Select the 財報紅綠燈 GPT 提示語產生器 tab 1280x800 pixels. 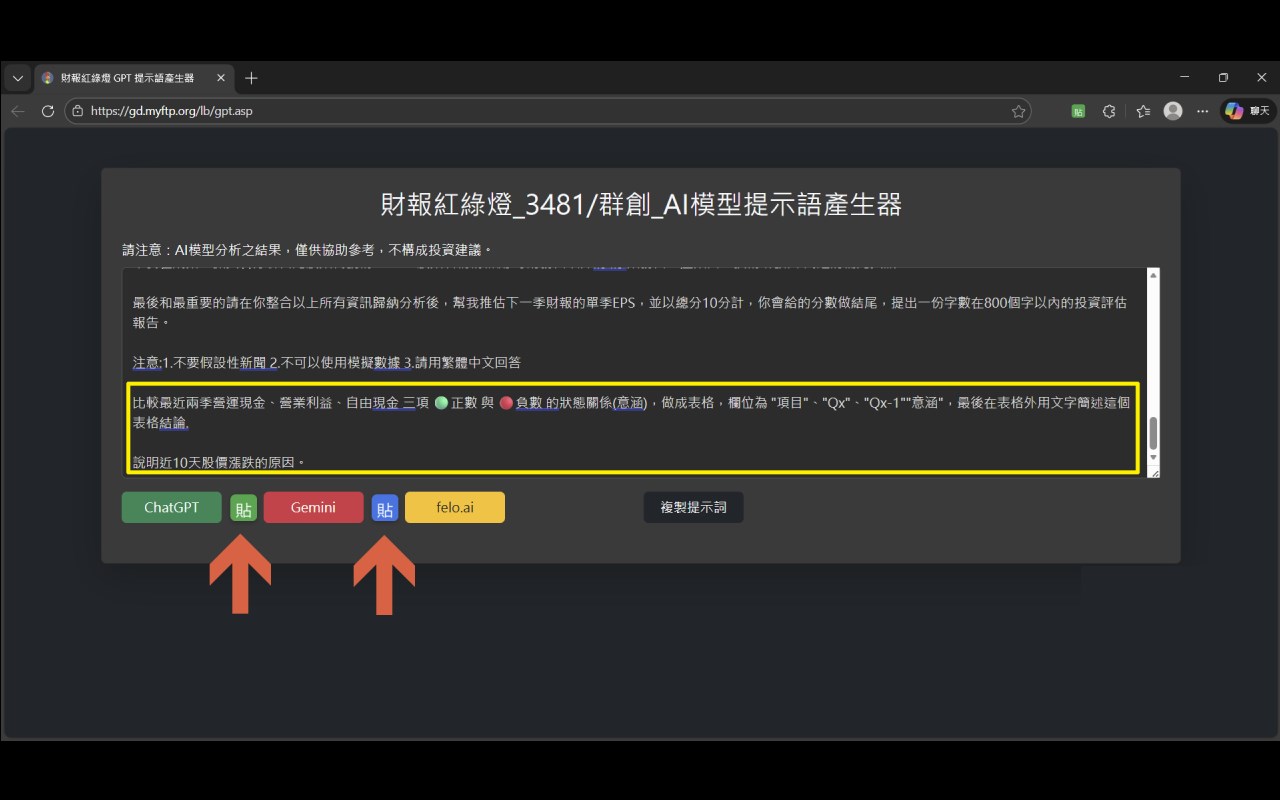pyautogui.click(x=134, y=78)
